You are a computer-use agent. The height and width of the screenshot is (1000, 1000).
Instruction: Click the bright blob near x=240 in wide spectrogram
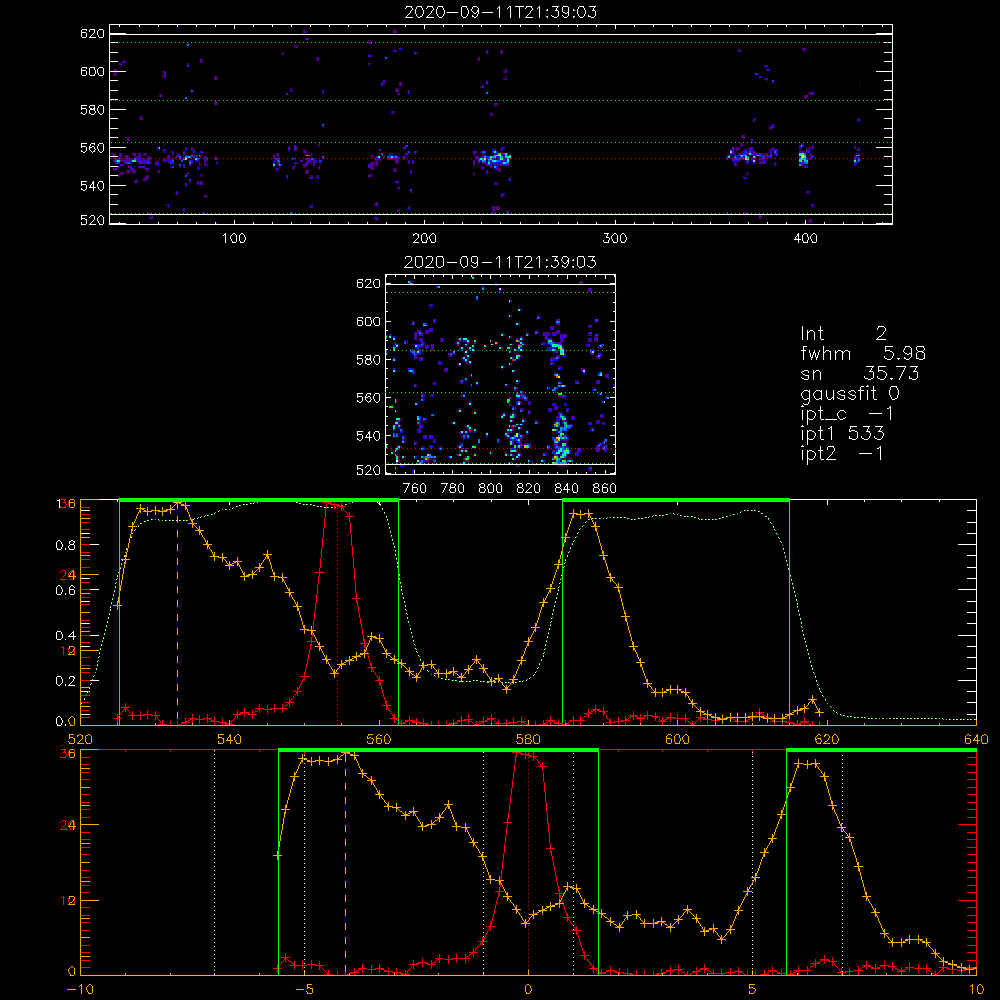[494, 158]
